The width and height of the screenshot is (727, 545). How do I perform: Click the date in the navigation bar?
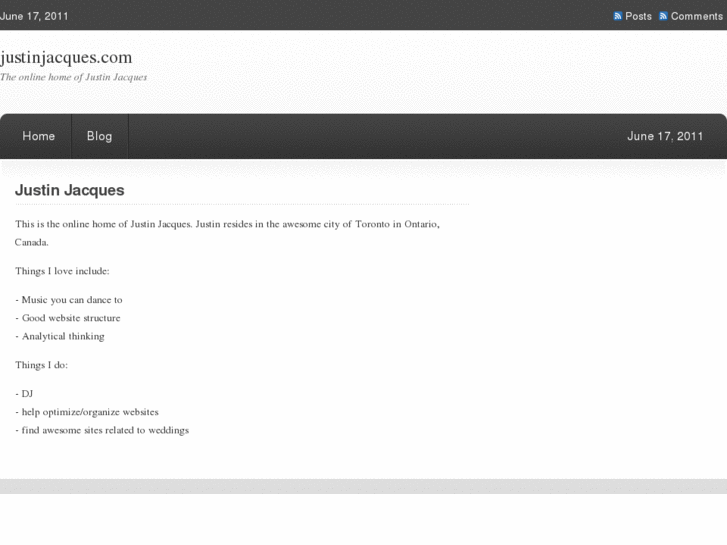coord(665,136)
